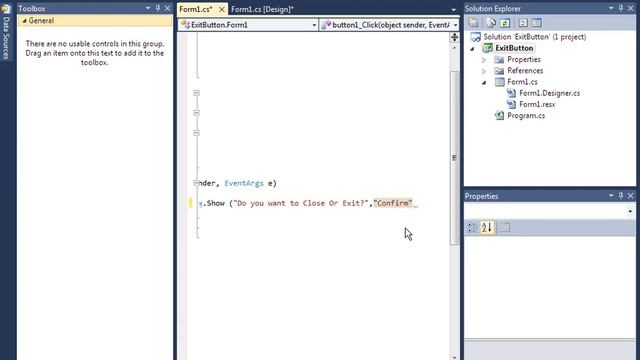640x360 pixels.
Task: Pin the Toolbox panel with auto-hide pin
Action: click(x=158, y=8)
